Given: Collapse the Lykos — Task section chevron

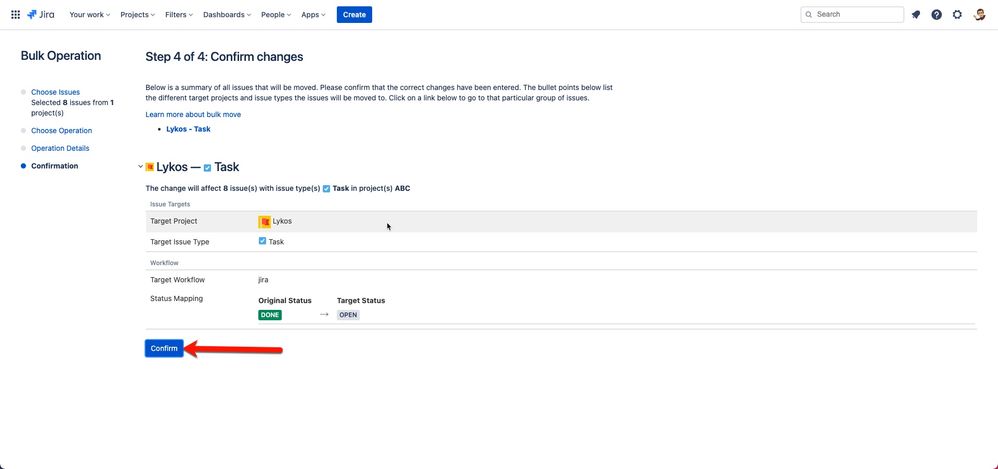Looking at the screenshot, I should 141,167.
